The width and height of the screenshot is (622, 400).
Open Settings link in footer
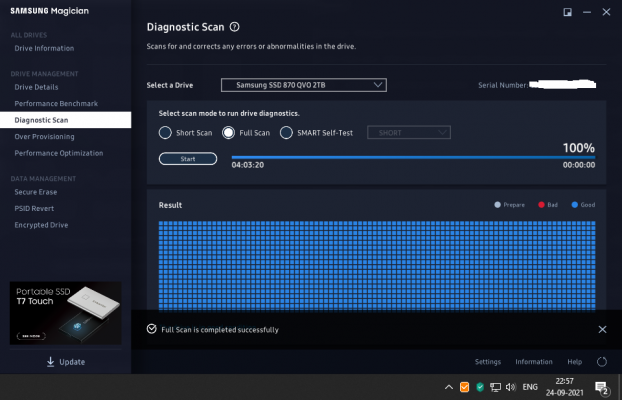click(x=488, y=362)
